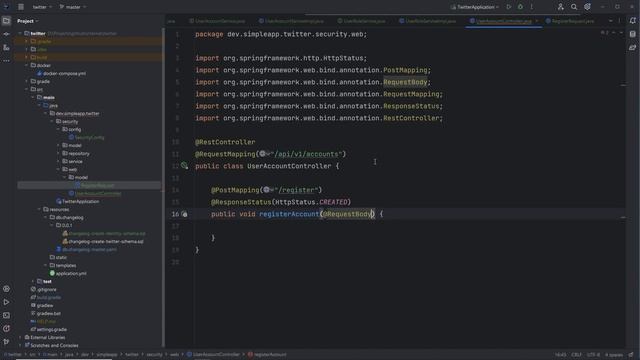
Task: Expand External Libraries node
Action: pos(20,338)
